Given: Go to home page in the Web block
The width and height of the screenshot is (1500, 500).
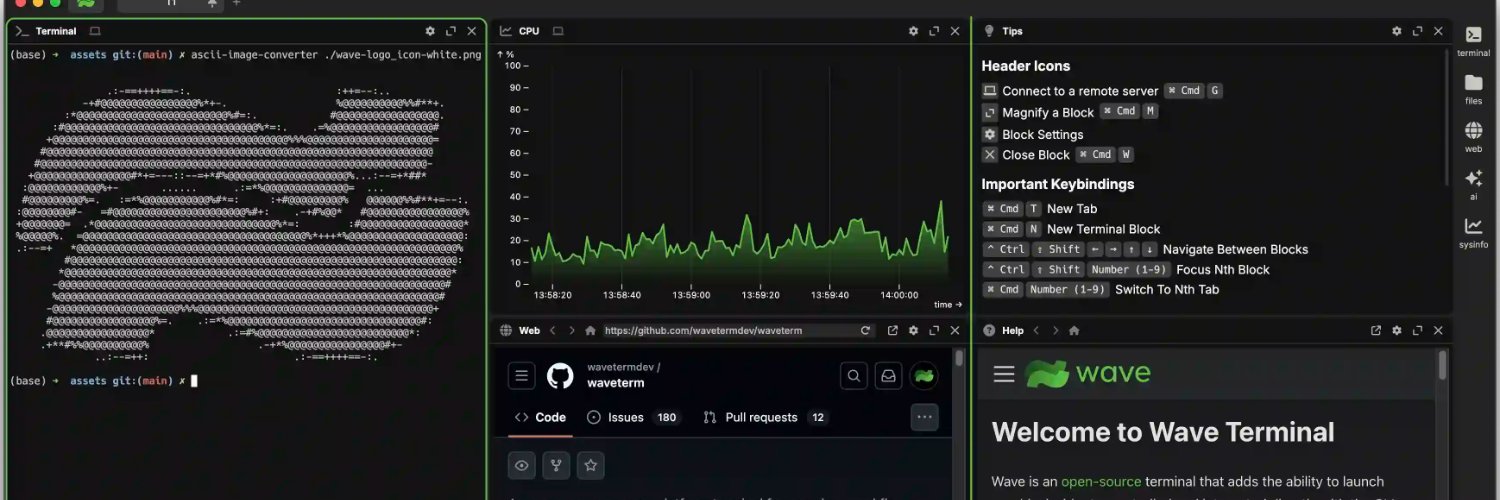Looking at the screenshot, I should point(590,330).
